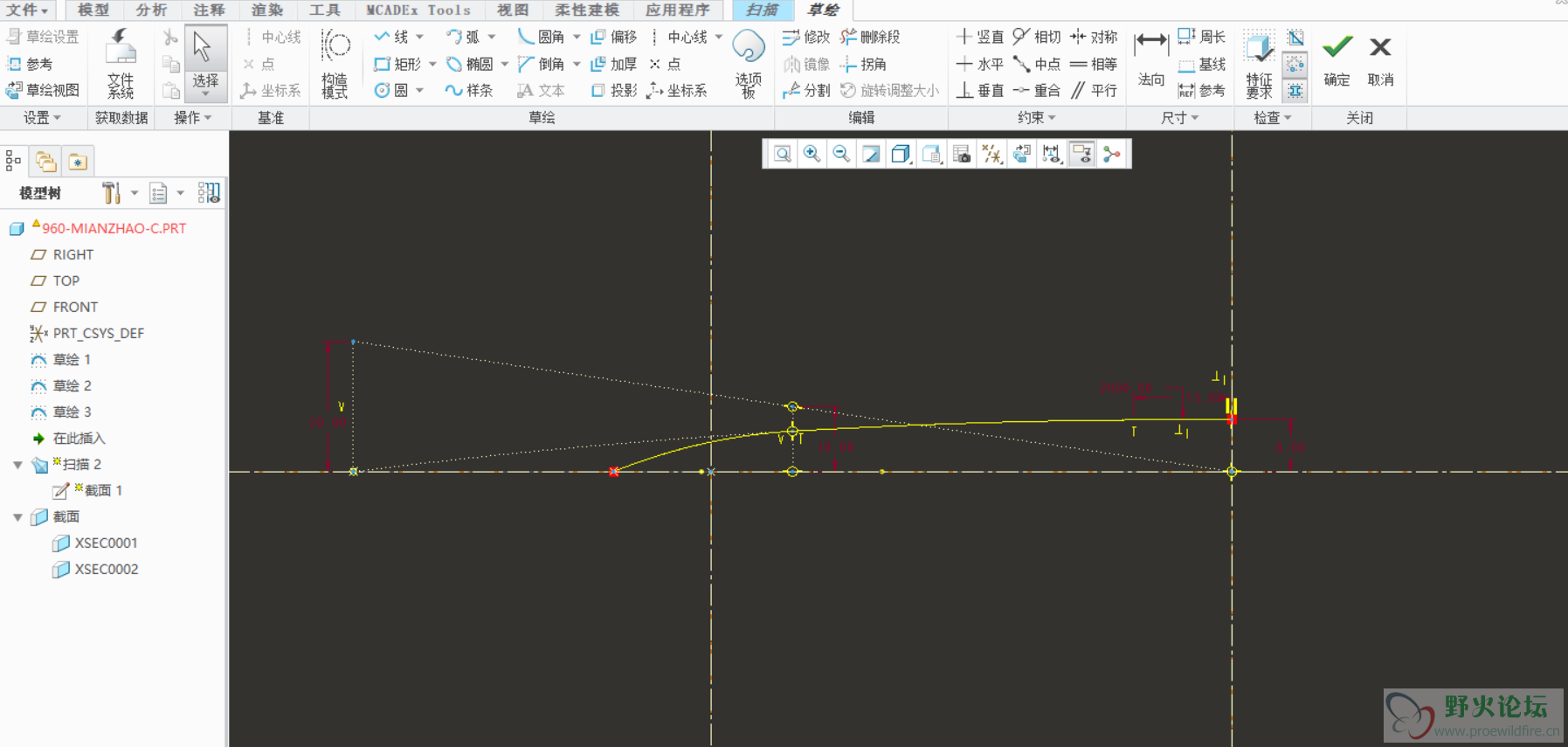This screenshot has width=1568, height=747.
Task: Toggle the Model Tree panel icon
Action: pos(13,161)
